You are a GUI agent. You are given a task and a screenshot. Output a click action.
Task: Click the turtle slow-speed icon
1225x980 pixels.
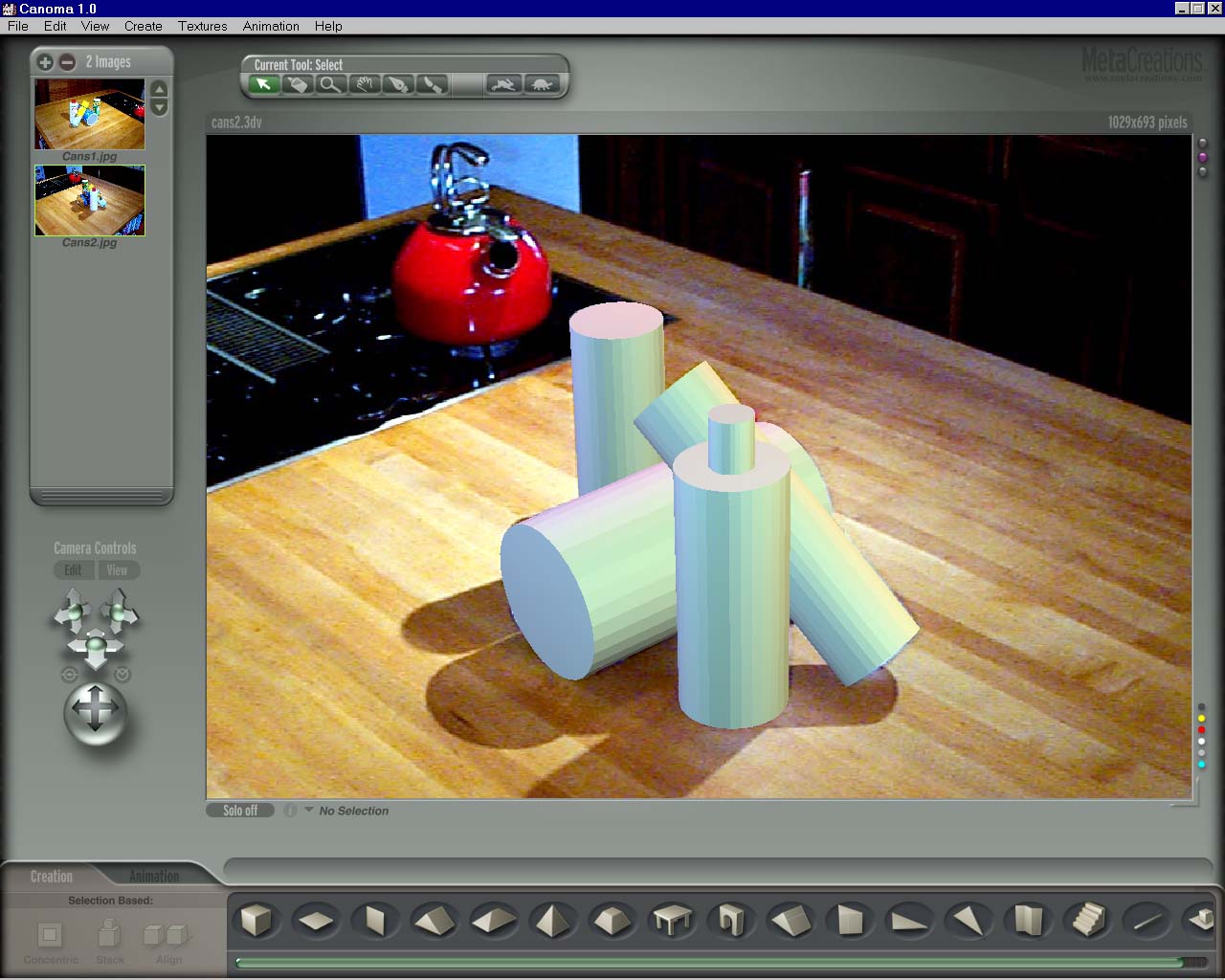pos(541,85)
